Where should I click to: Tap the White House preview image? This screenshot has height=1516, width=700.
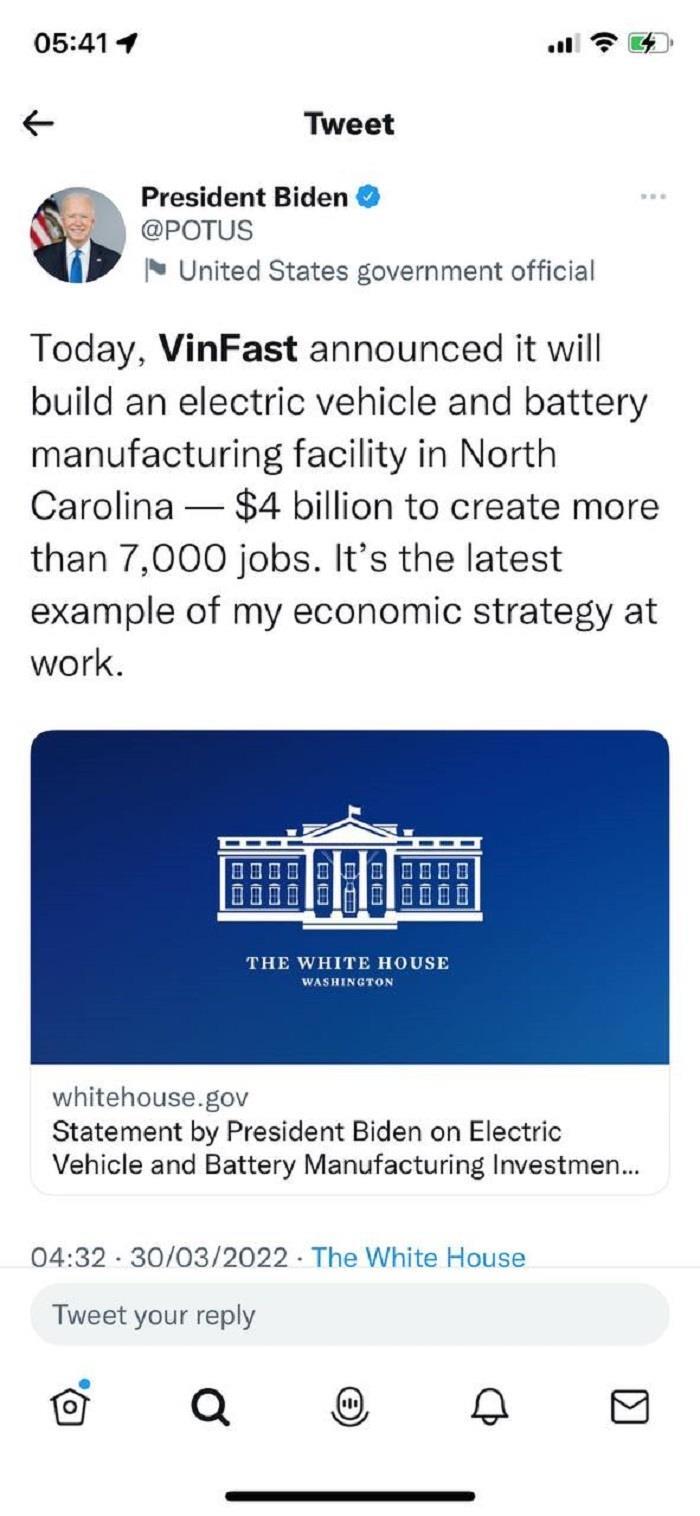[350, 897]
